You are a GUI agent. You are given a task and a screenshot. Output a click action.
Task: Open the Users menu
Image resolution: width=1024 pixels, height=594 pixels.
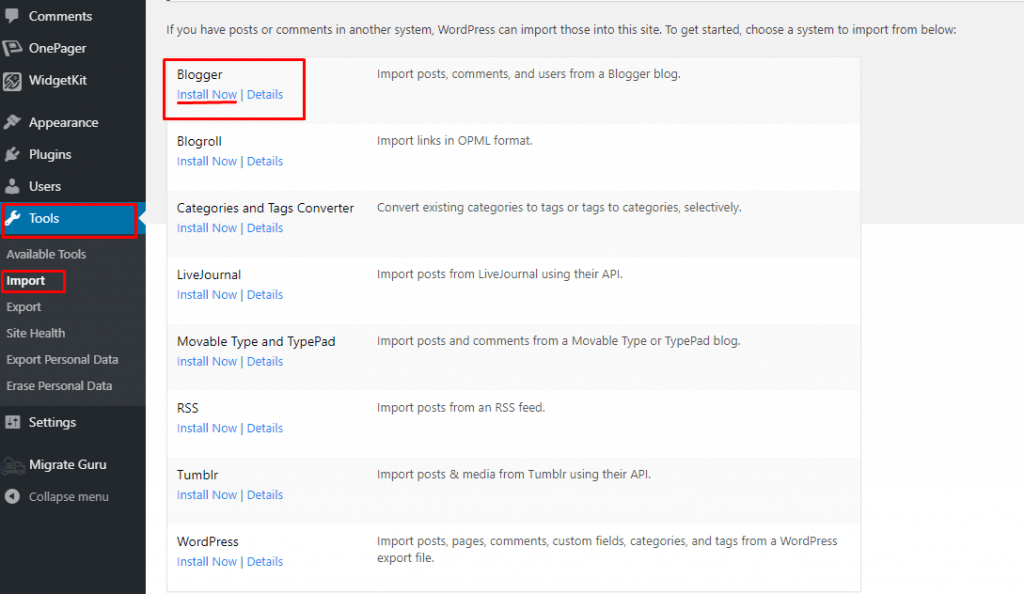pos(44,187)
